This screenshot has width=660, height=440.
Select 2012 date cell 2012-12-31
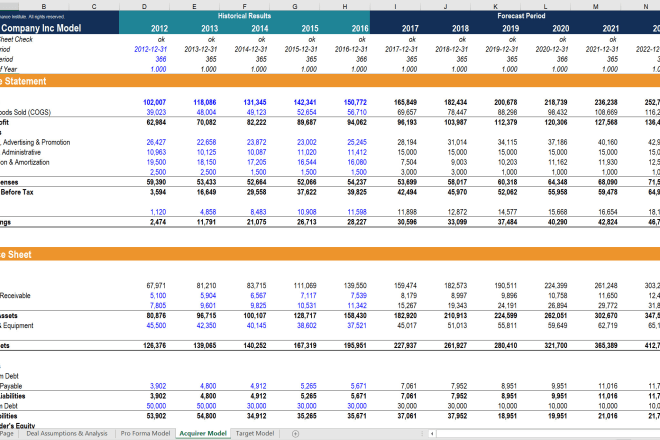[151, 49]
